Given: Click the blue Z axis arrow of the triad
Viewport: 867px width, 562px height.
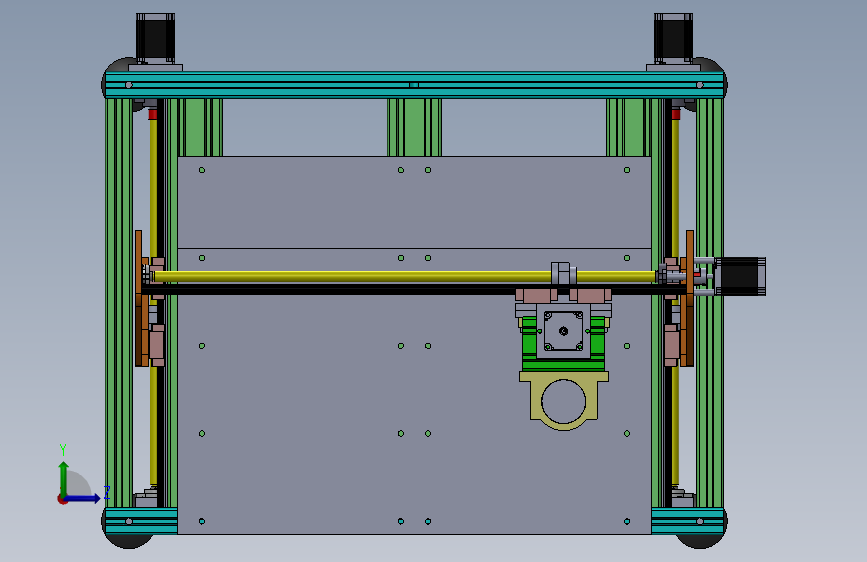Looking at the screenshot, I should point(83,499).
